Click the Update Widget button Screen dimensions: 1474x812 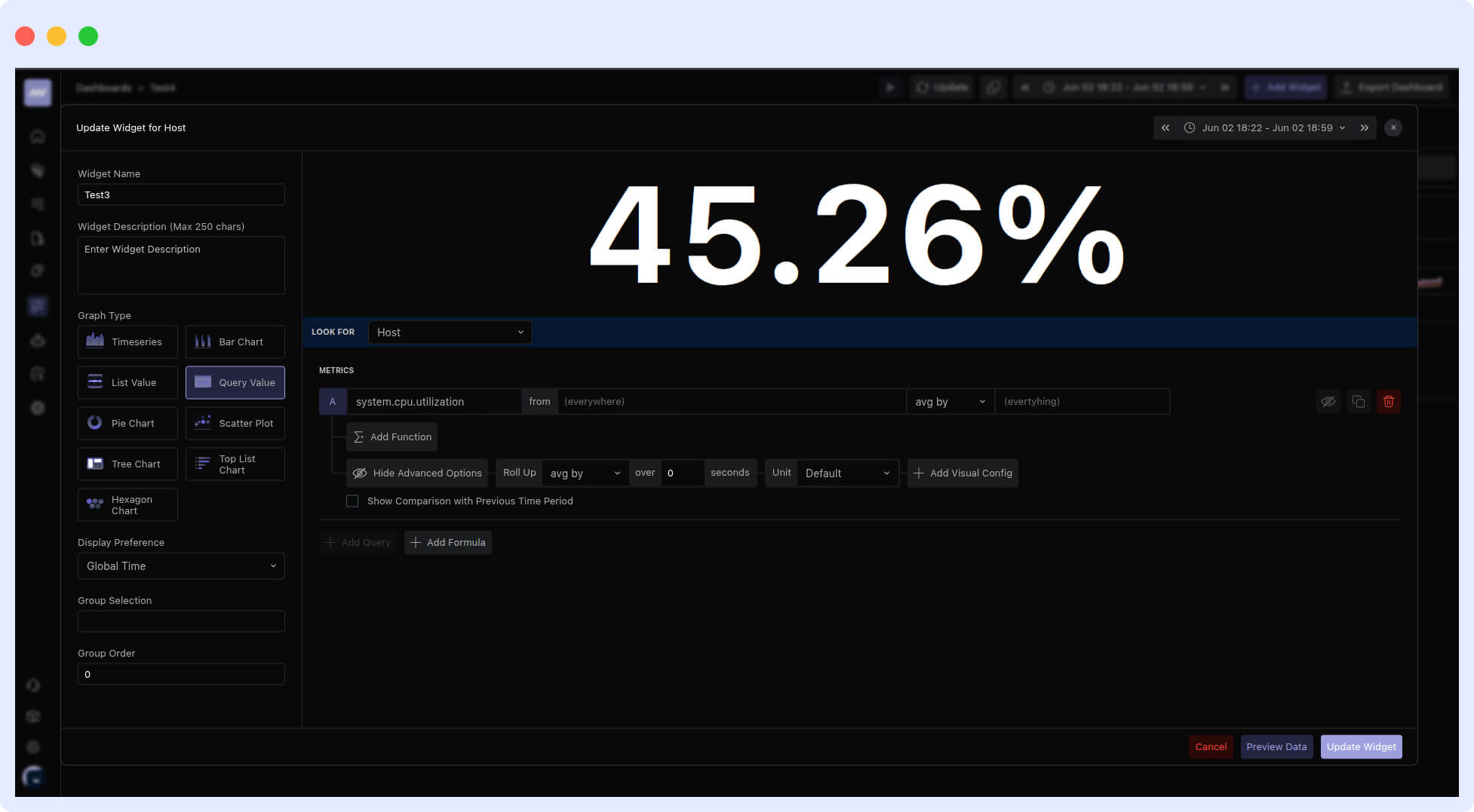point(1361,747)
